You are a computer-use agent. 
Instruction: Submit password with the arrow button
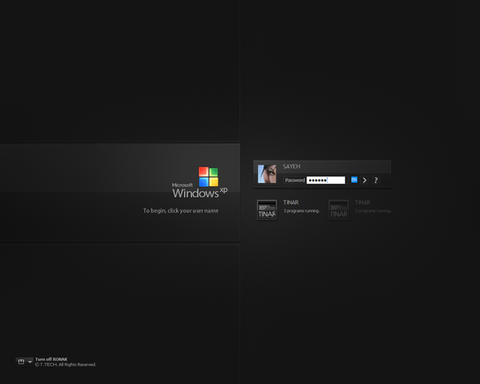point(364,180)
